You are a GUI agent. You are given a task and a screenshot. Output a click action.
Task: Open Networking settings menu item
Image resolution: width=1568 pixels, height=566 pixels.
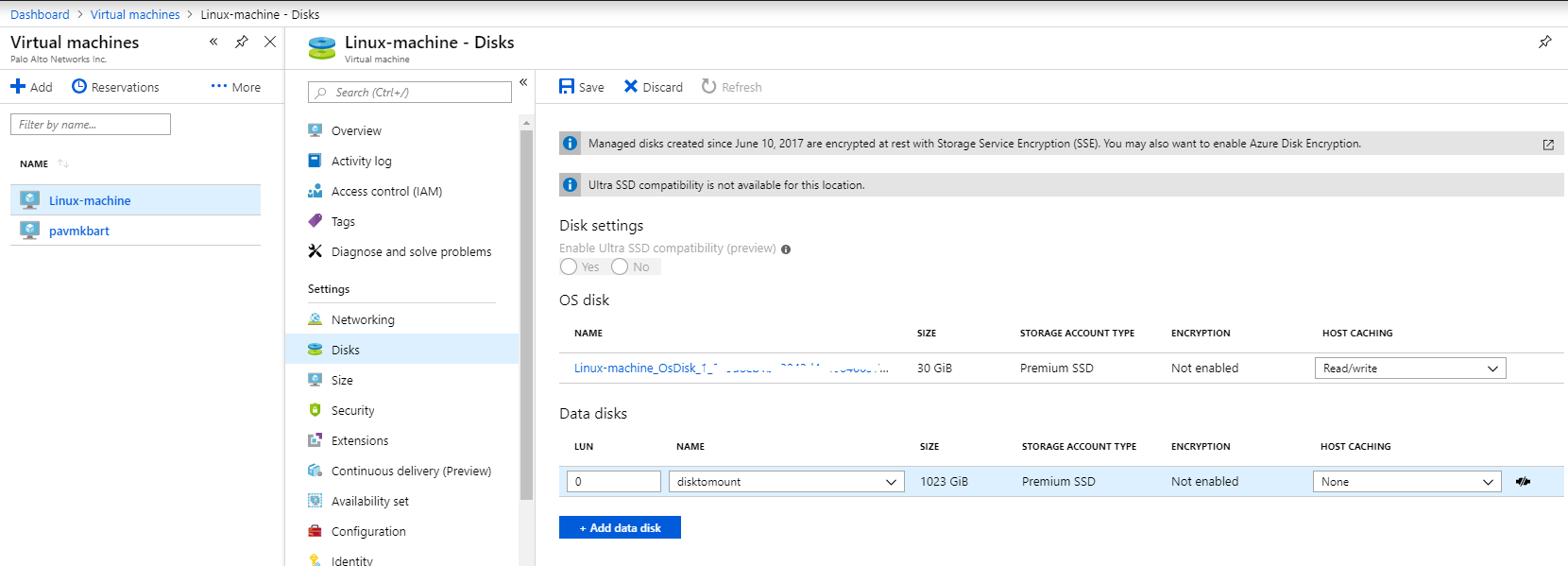(x=363, y=320)
